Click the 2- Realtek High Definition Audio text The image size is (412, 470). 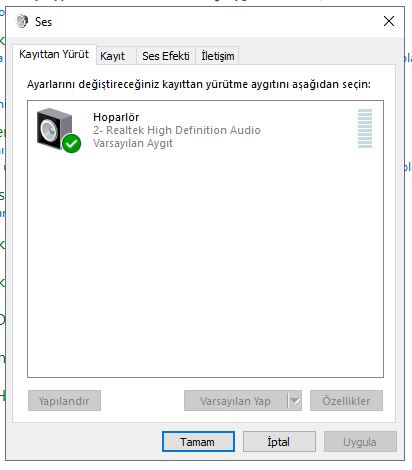177,130
